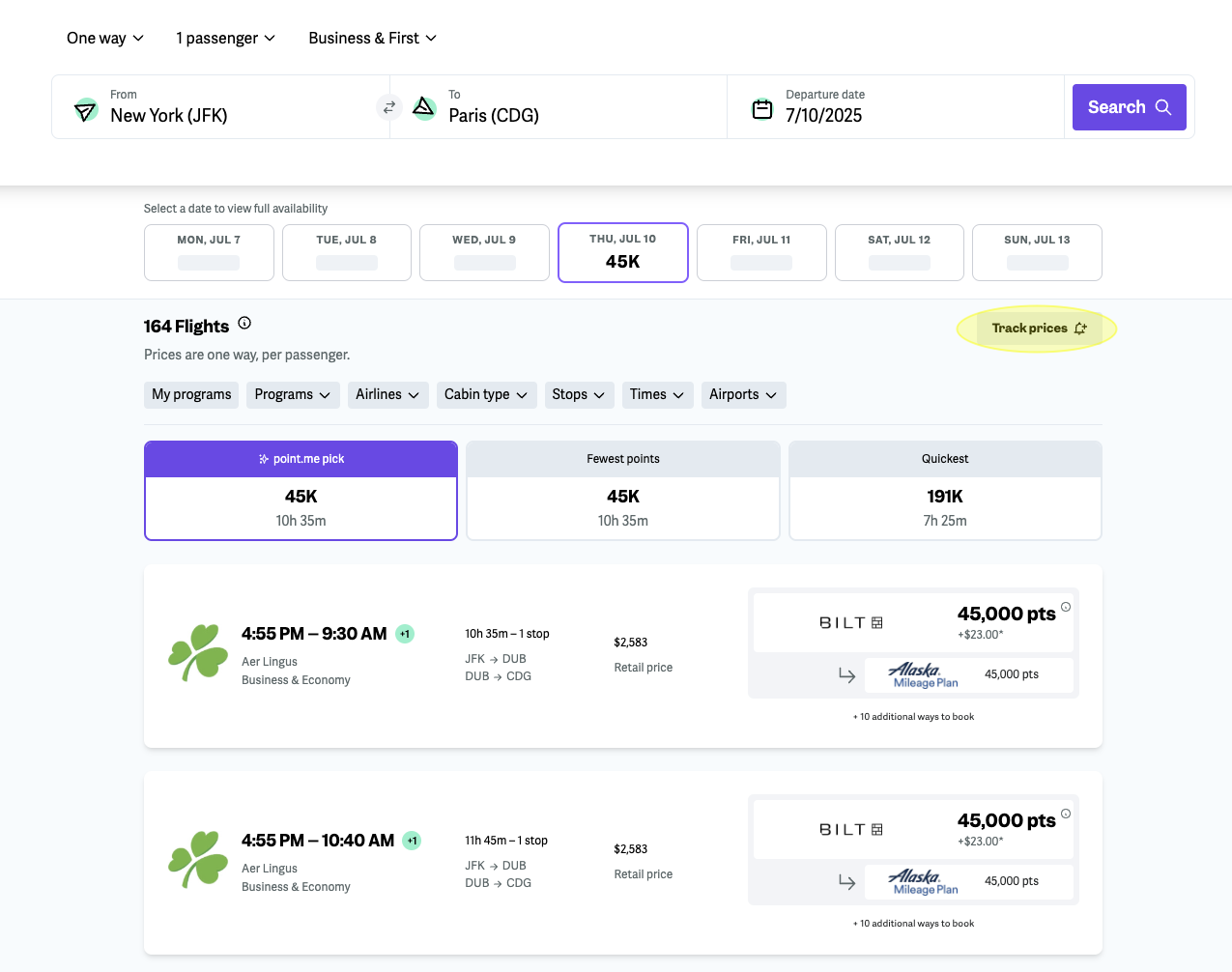1232x972 pixels.
Task: Click Alaska Mileage Plan logo on 9:30 AM flight
Action: point(923,674)
